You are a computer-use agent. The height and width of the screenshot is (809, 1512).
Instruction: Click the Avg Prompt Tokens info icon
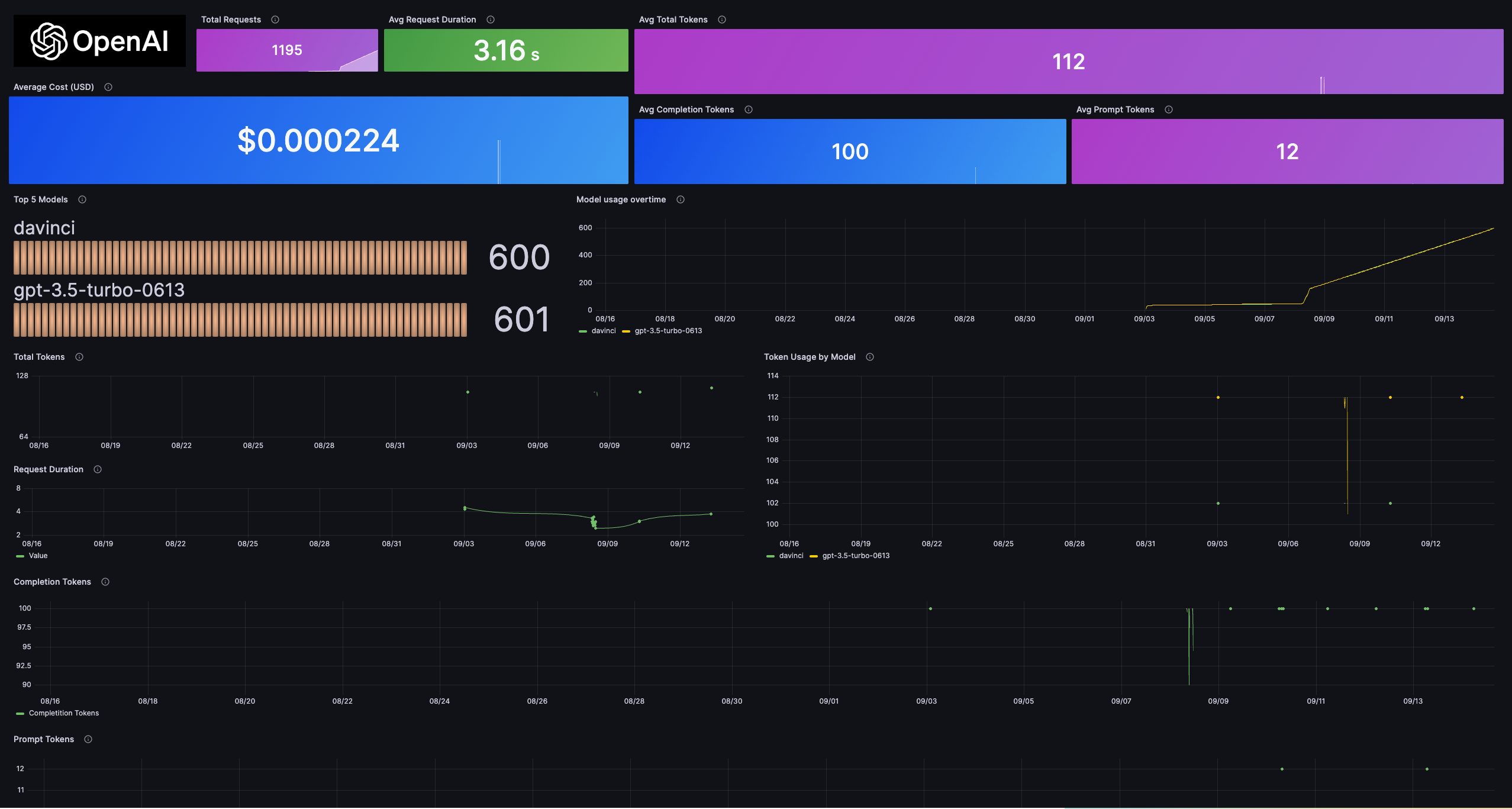point(1169,109)
